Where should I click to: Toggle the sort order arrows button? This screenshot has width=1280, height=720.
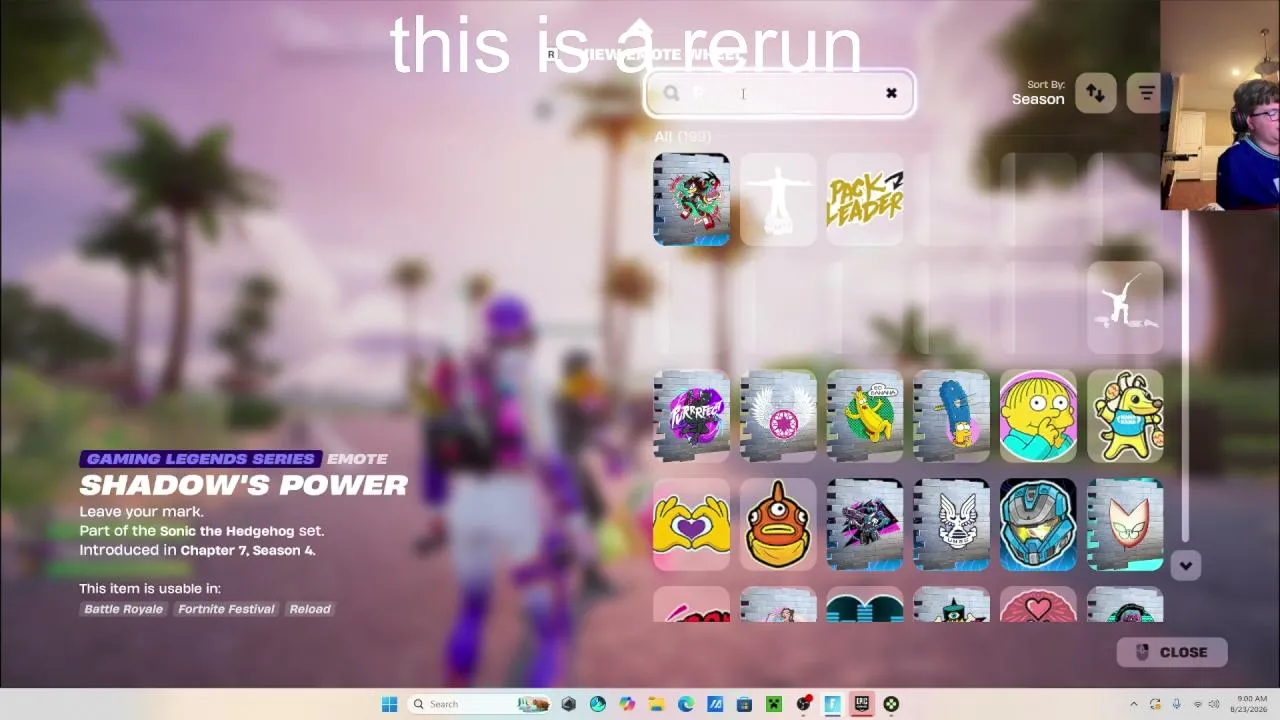tap(1096, 93)
